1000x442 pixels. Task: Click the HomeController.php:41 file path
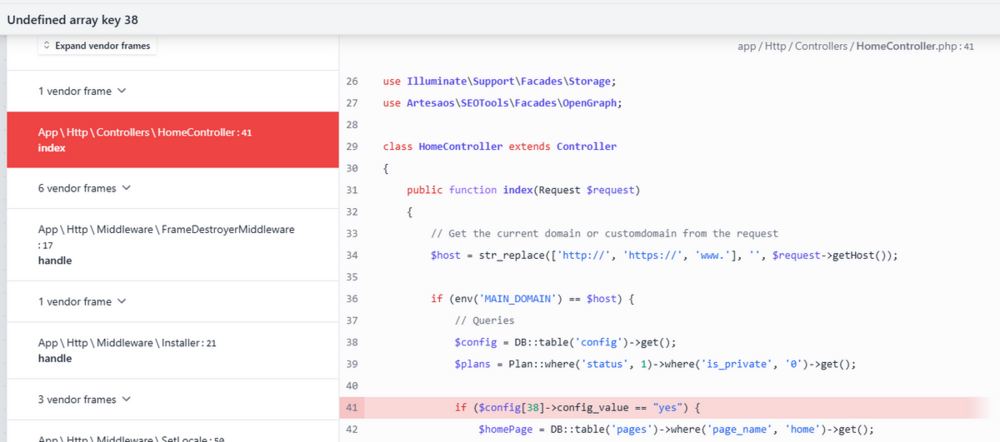click(855, 46)
